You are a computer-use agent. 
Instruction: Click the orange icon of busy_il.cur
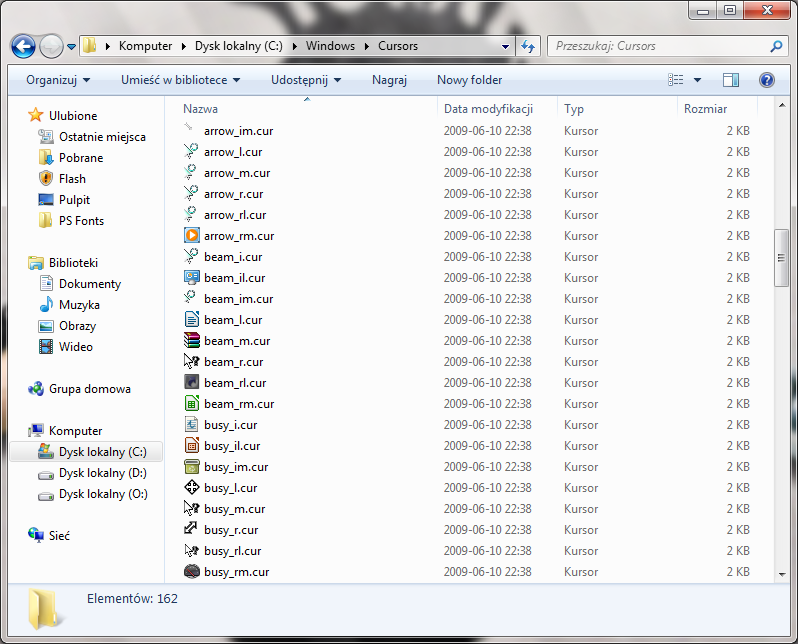(191, 445)
